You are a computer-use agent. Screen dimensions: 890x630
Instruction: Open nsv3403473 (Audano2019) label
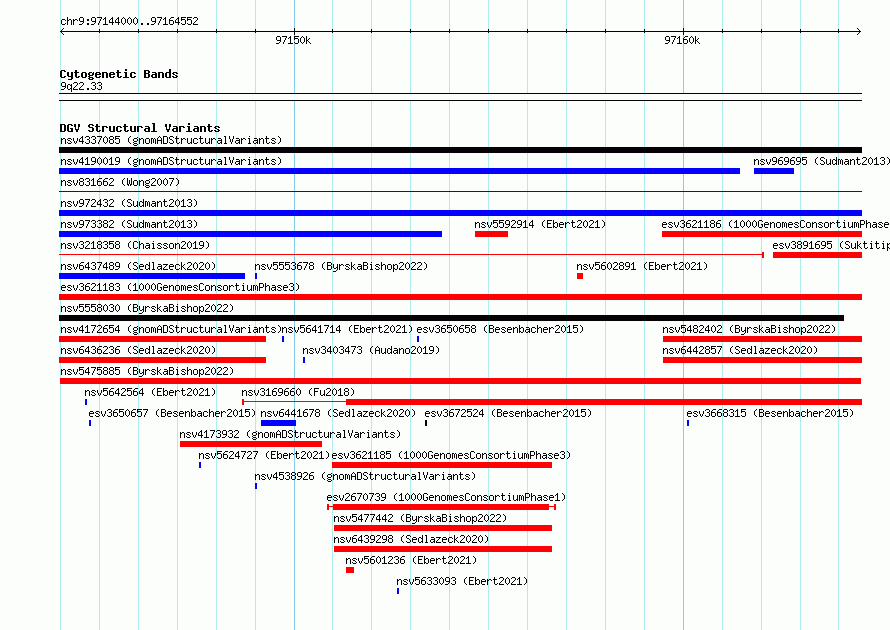(371, 350)
